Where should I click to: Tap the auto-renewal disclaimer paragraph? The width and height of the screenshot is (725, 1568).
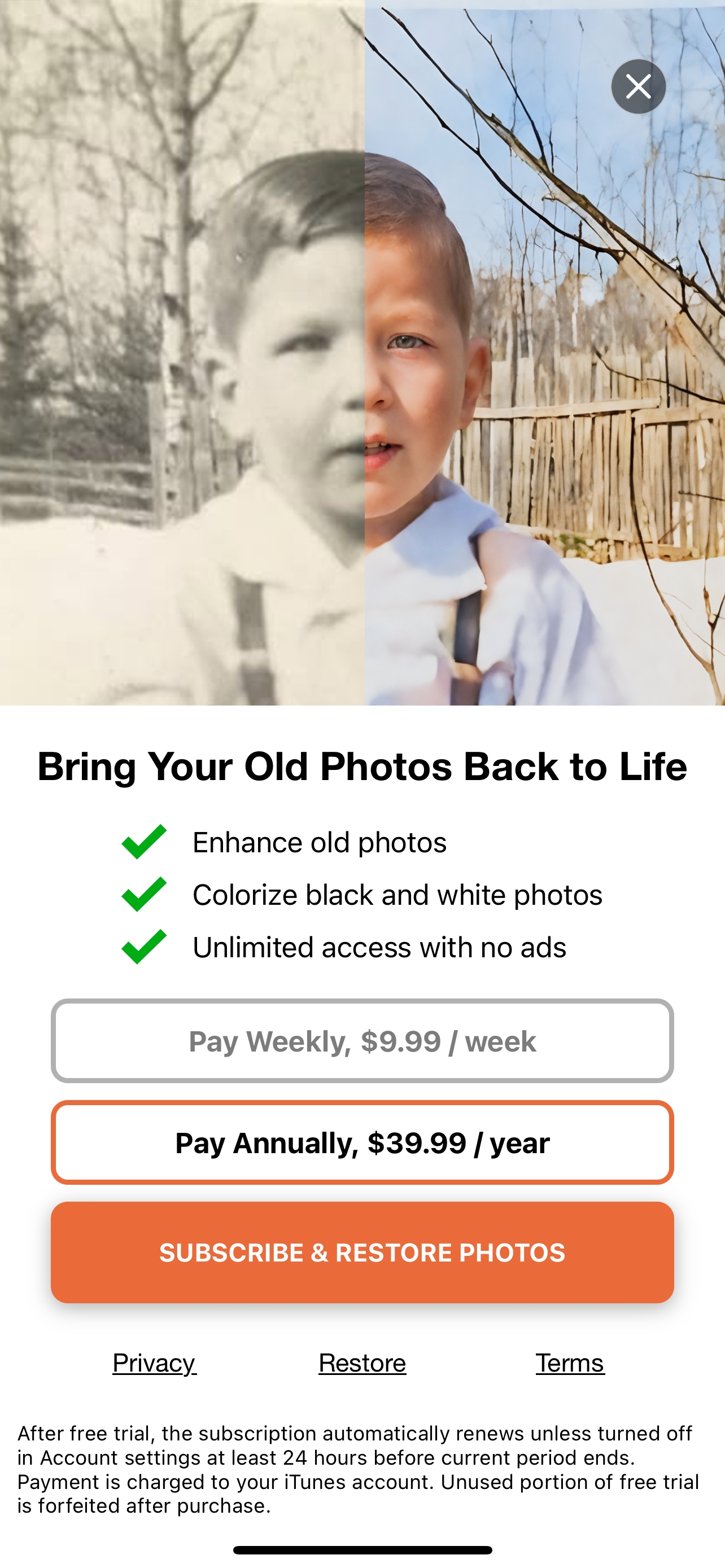click(x=359, y=1469)
